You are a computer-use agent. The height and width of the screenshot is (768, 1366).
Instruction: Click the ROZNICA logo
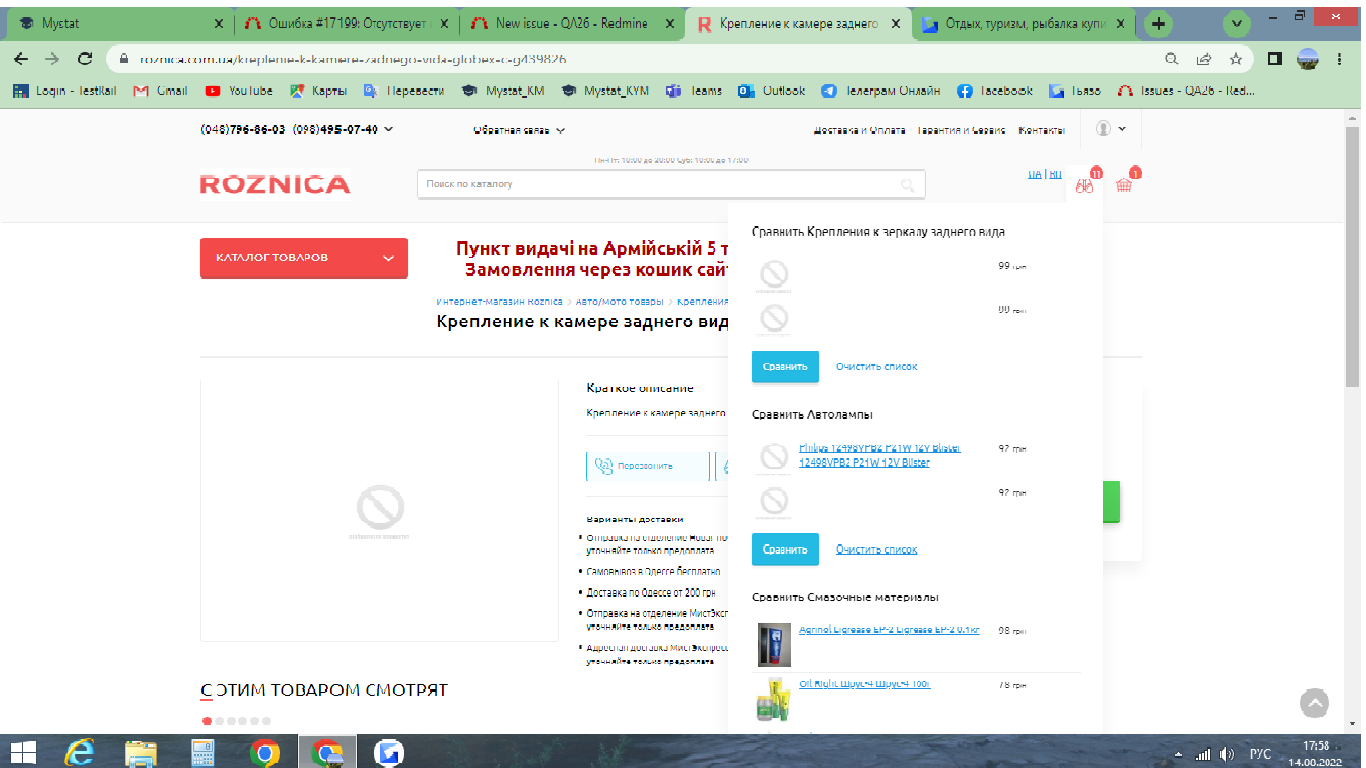click(x=275, y=184)
